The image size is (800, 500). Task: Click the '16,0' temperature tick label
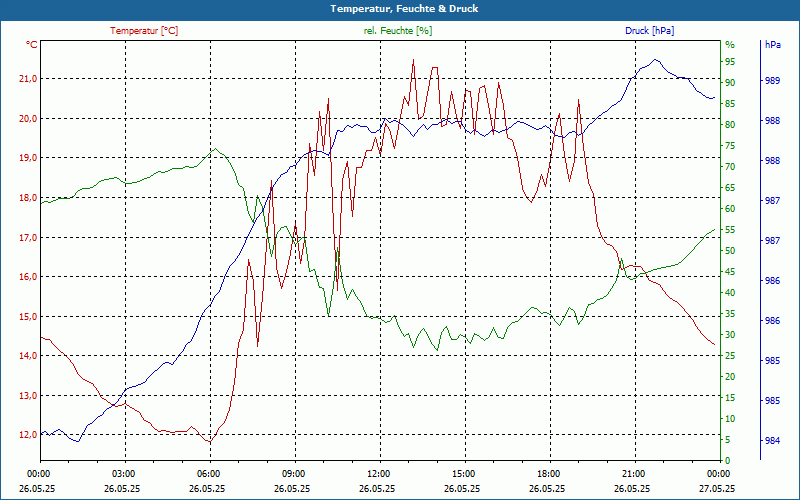pyautogui.click(x=29, y=277)
